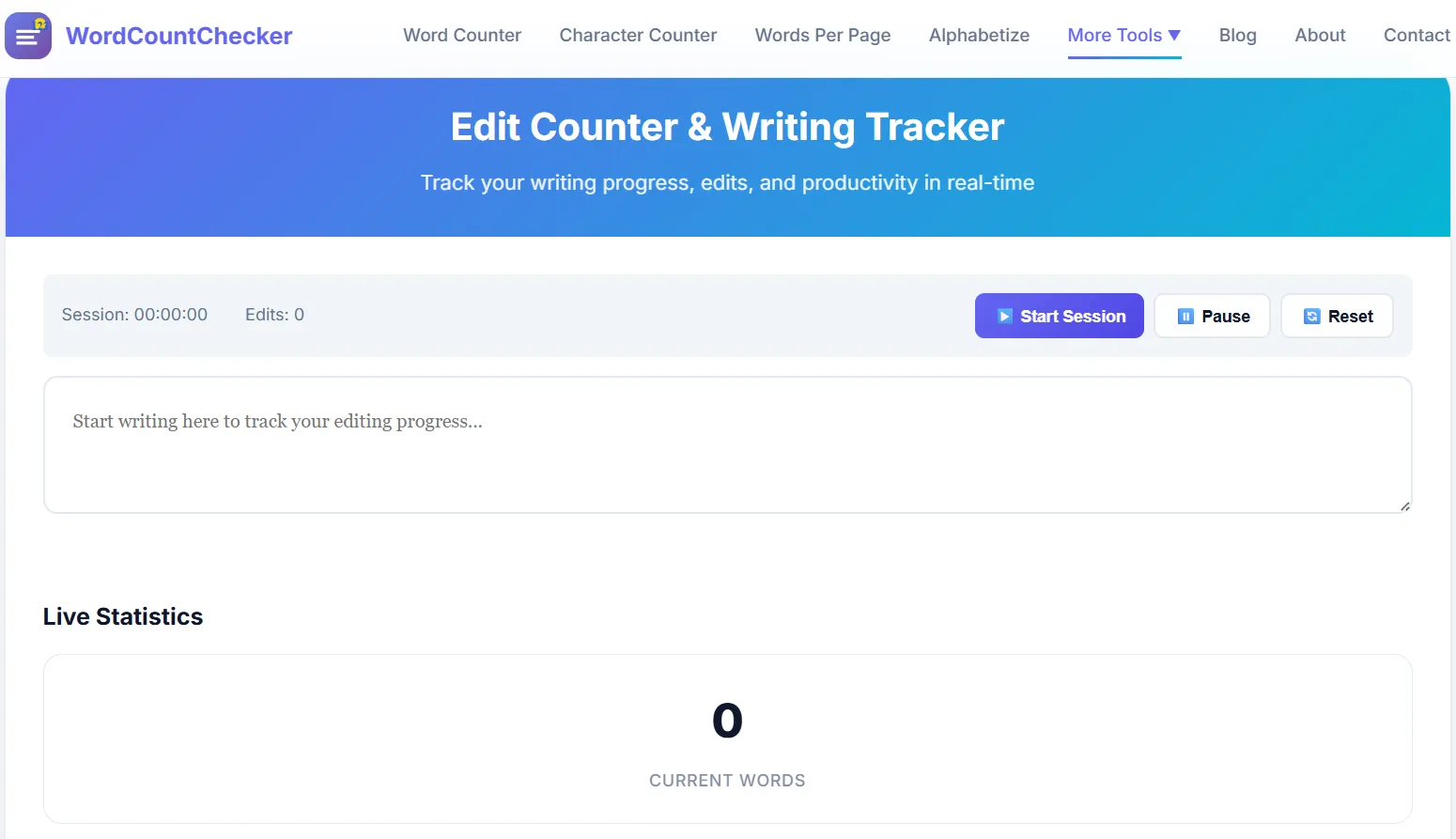Pause the writing session

coord(1212,316)
